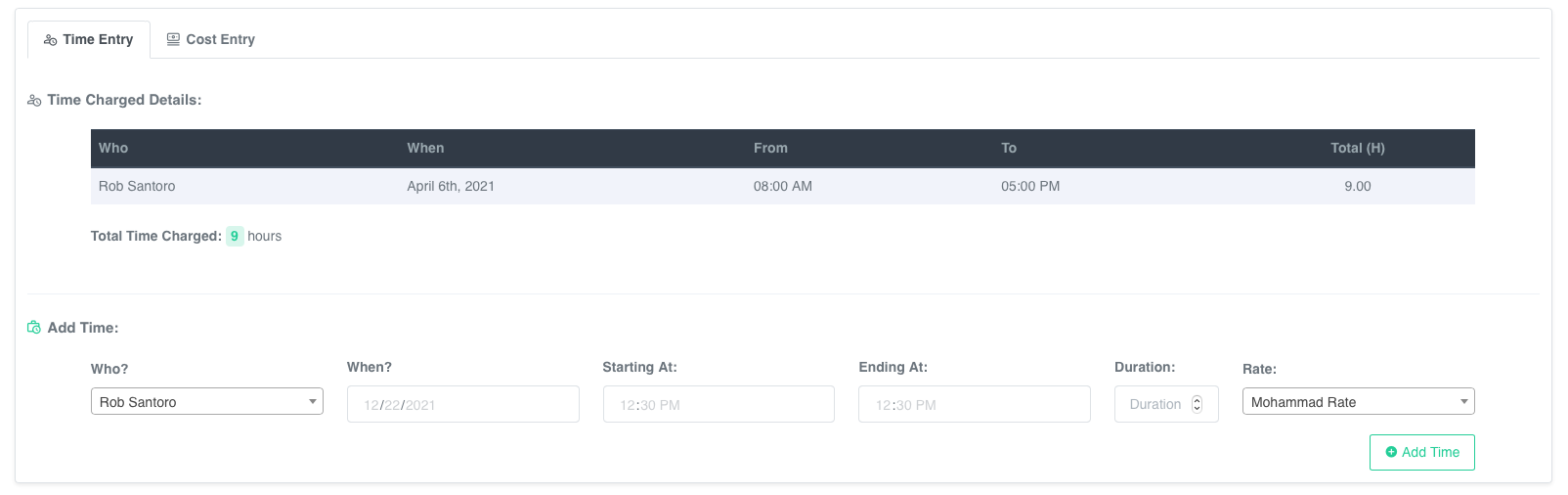The height and width of the screenshot is (495, 1568).
Task: Click the Total (H) column header
Action: click(x=1357, y=148)
